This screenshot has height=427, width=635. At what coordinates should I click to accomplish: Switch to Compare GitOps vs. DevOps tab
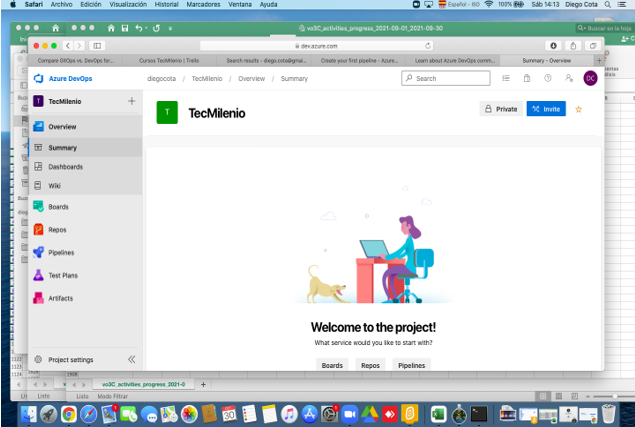pos(76,60)
